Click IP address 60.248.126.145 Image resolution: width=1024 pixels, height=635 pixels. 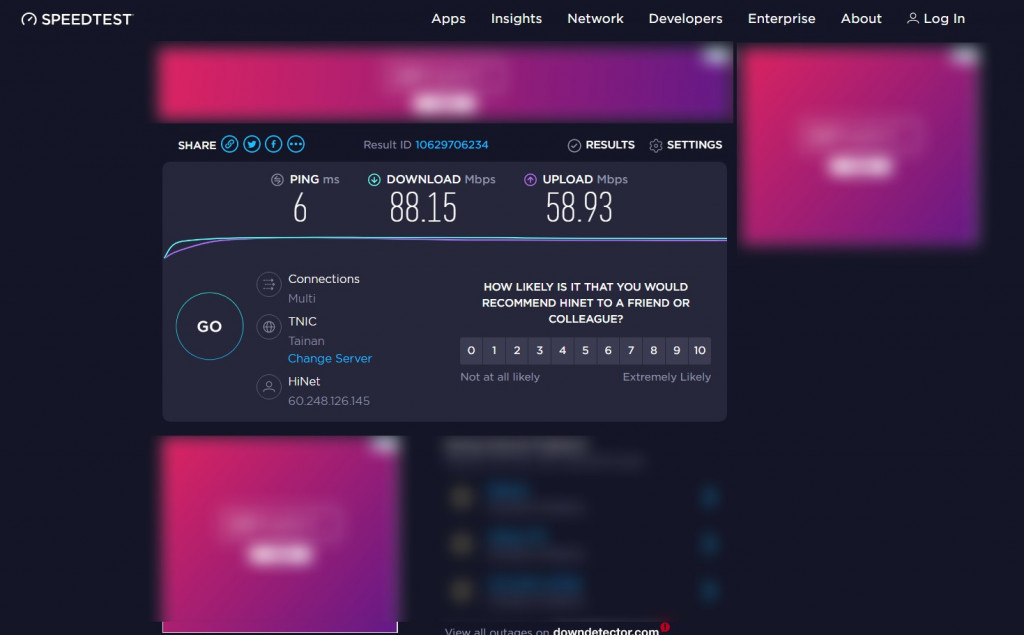pyautogui.click(x=328, y=401)
